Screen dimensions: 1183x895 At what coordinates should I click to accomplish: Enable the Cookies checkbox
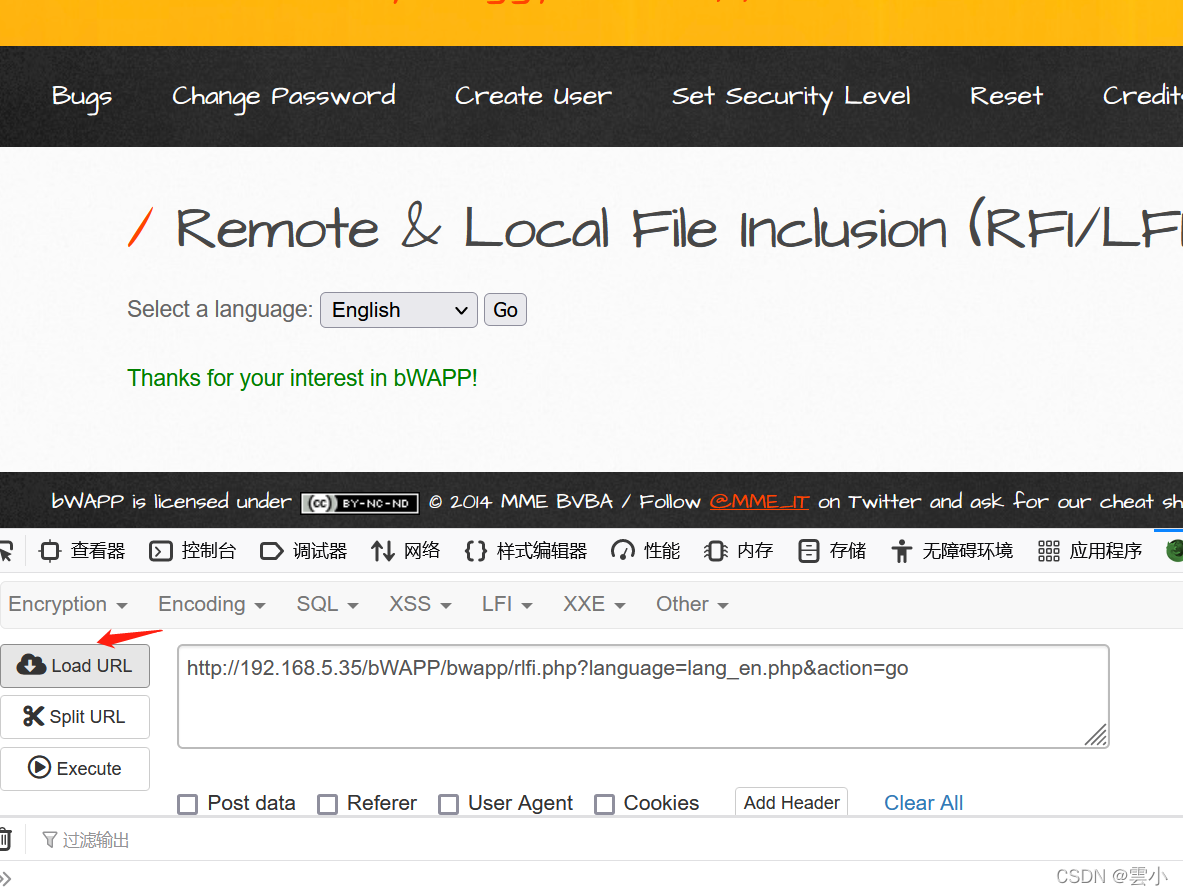coord(604,804)
